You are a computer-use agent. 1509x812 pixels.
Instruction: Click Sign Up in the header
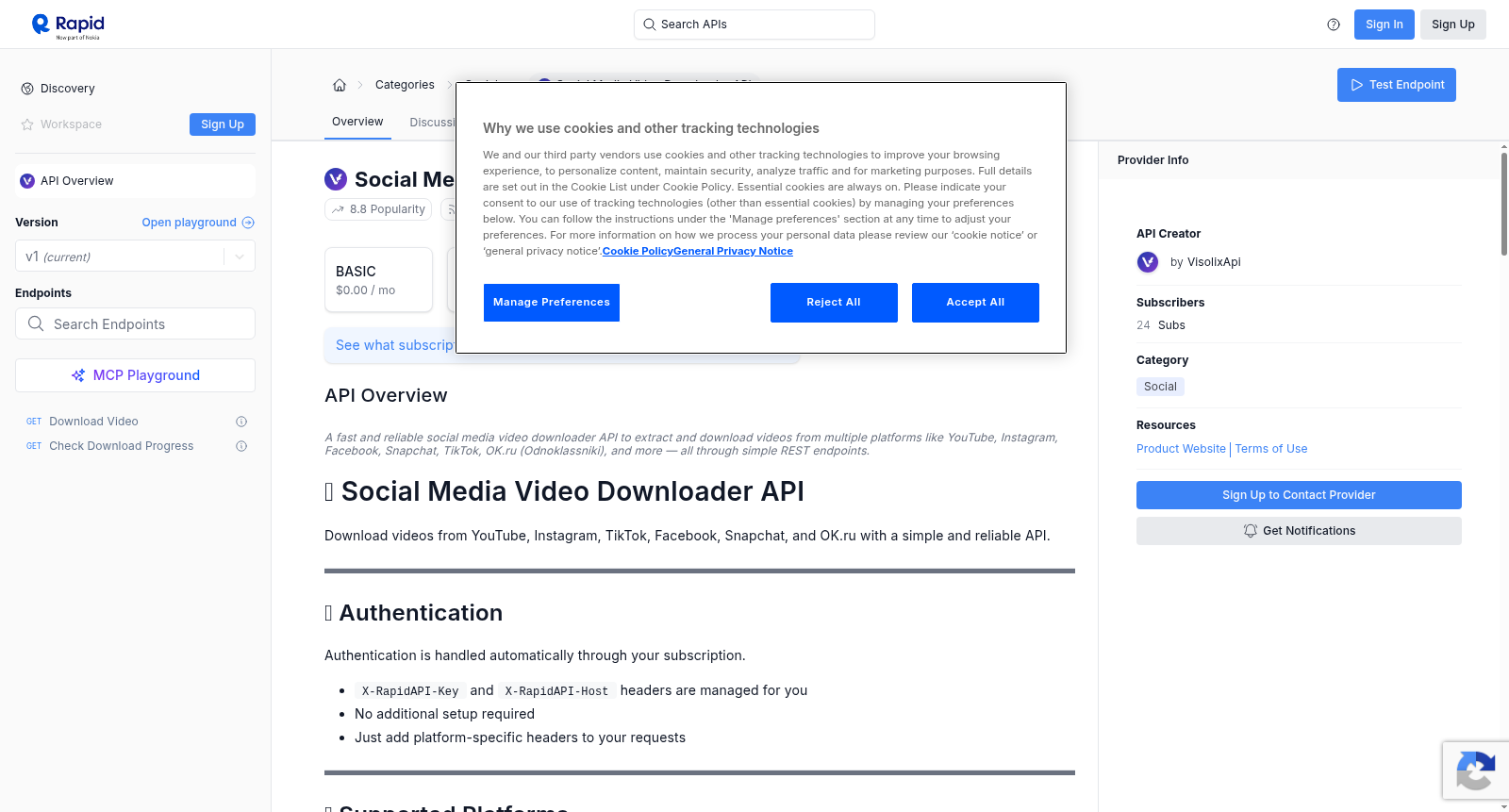[1453, 25]
